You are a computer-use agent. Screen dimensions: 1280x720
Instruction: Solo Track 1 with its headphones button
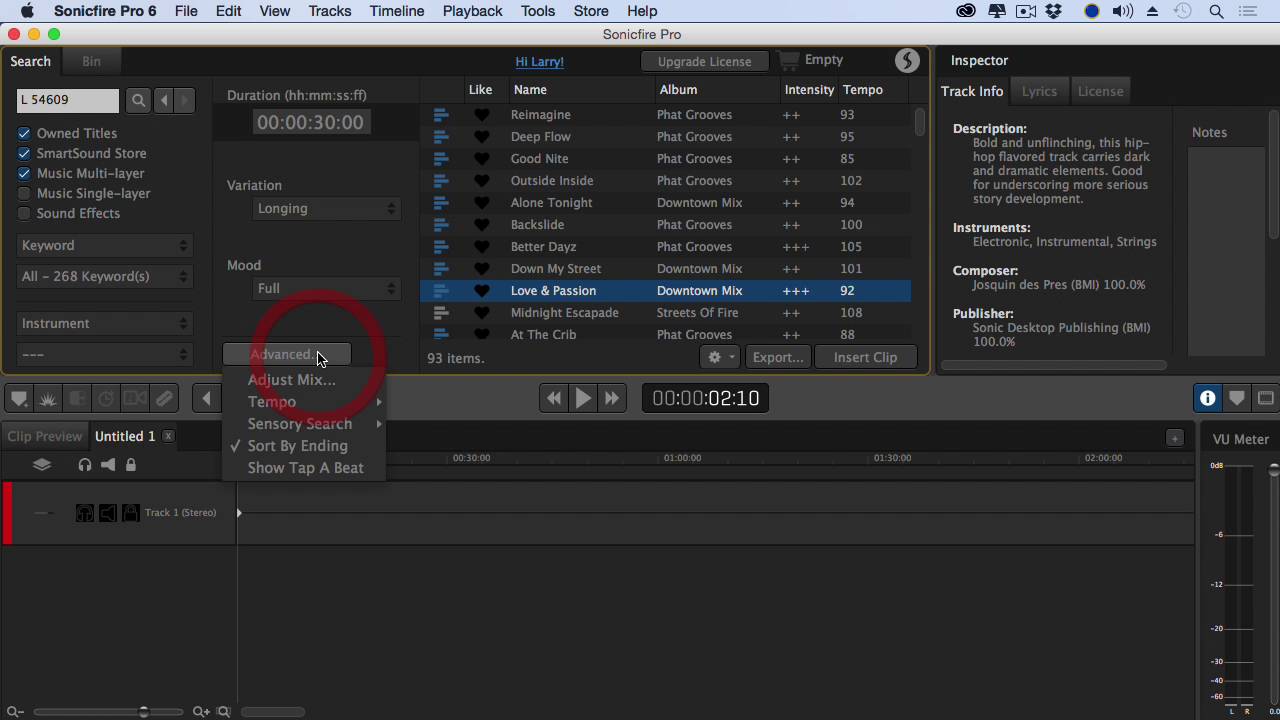coord(85,513)
